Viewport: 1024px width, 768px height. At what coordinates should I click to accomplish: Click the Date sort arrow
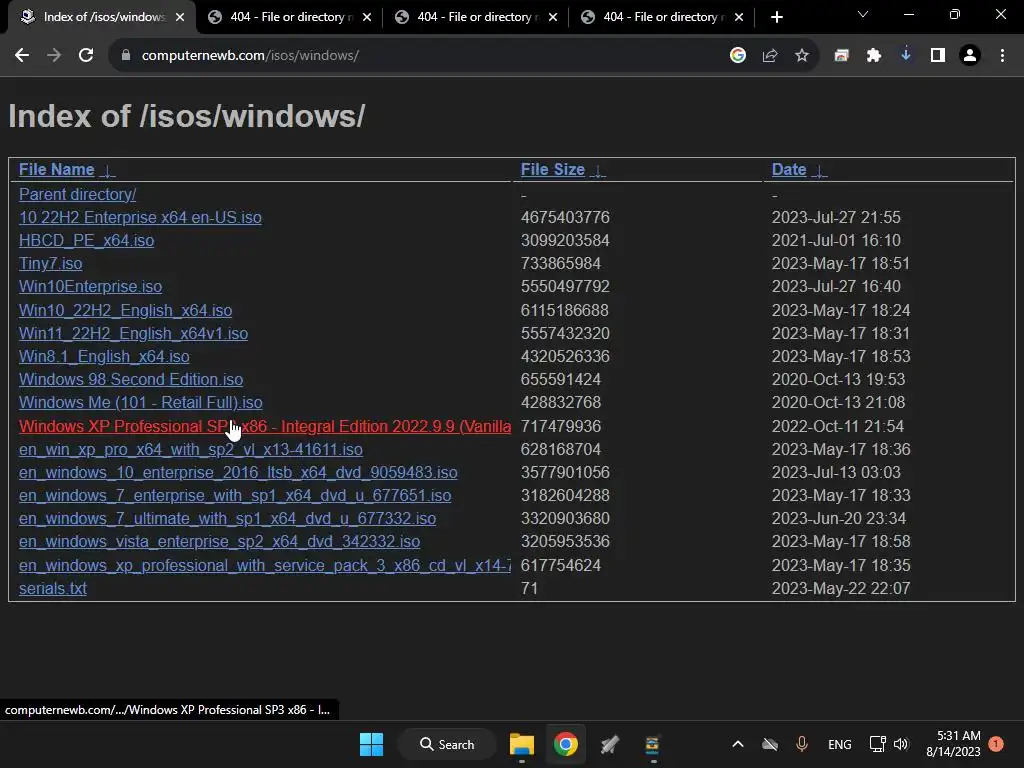click(819, 171)
